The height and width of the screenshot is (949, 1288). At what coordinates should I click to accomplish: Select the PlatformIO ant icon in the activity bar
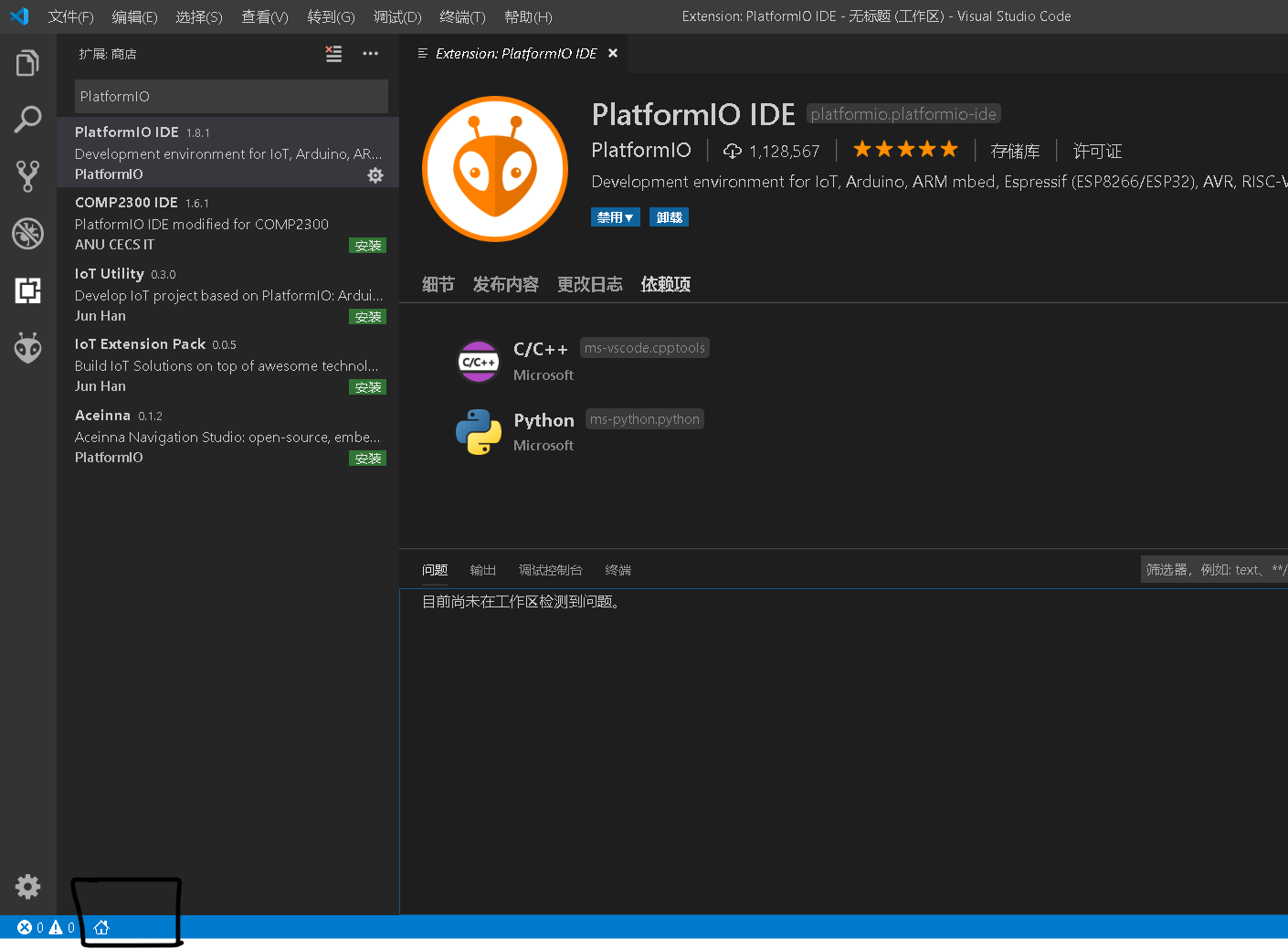27,348
